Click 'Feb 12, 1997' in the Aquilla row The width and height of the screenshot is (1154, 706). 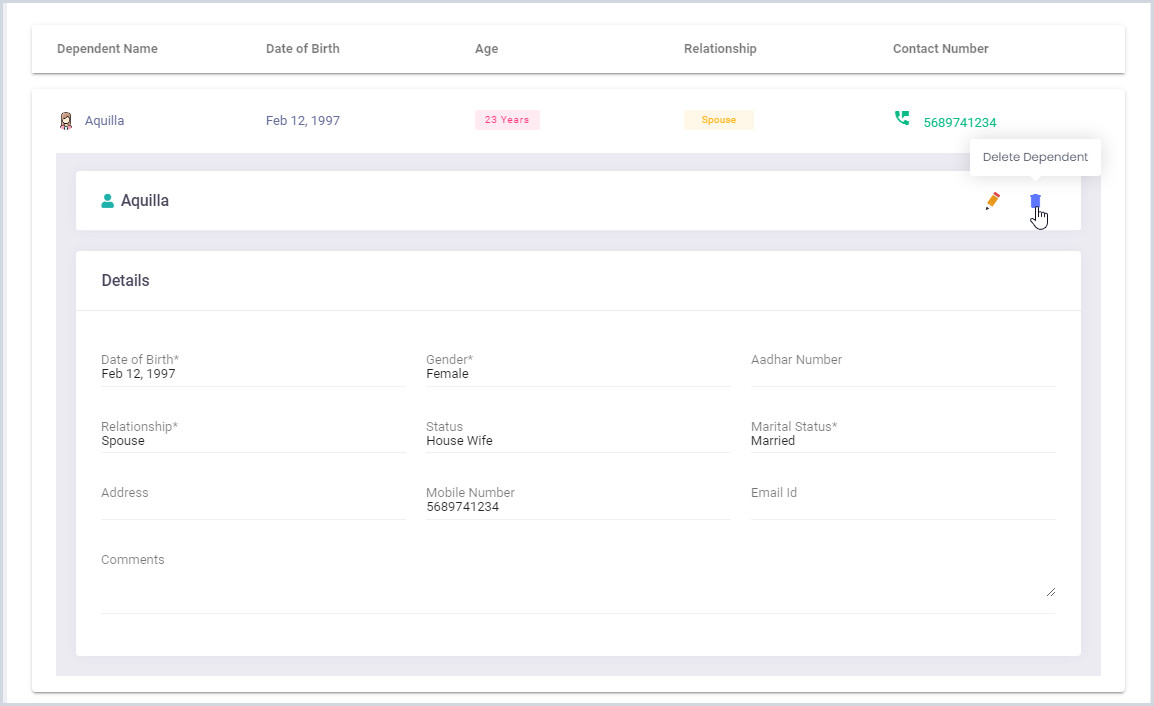[302, 121]
